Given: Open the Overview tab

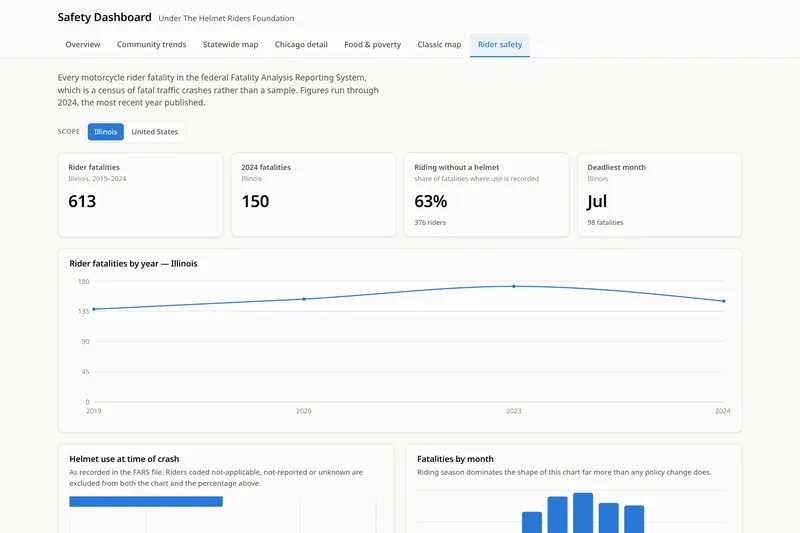Looking at the screenshot, I should pyautogui.click(x=83, y=44).
